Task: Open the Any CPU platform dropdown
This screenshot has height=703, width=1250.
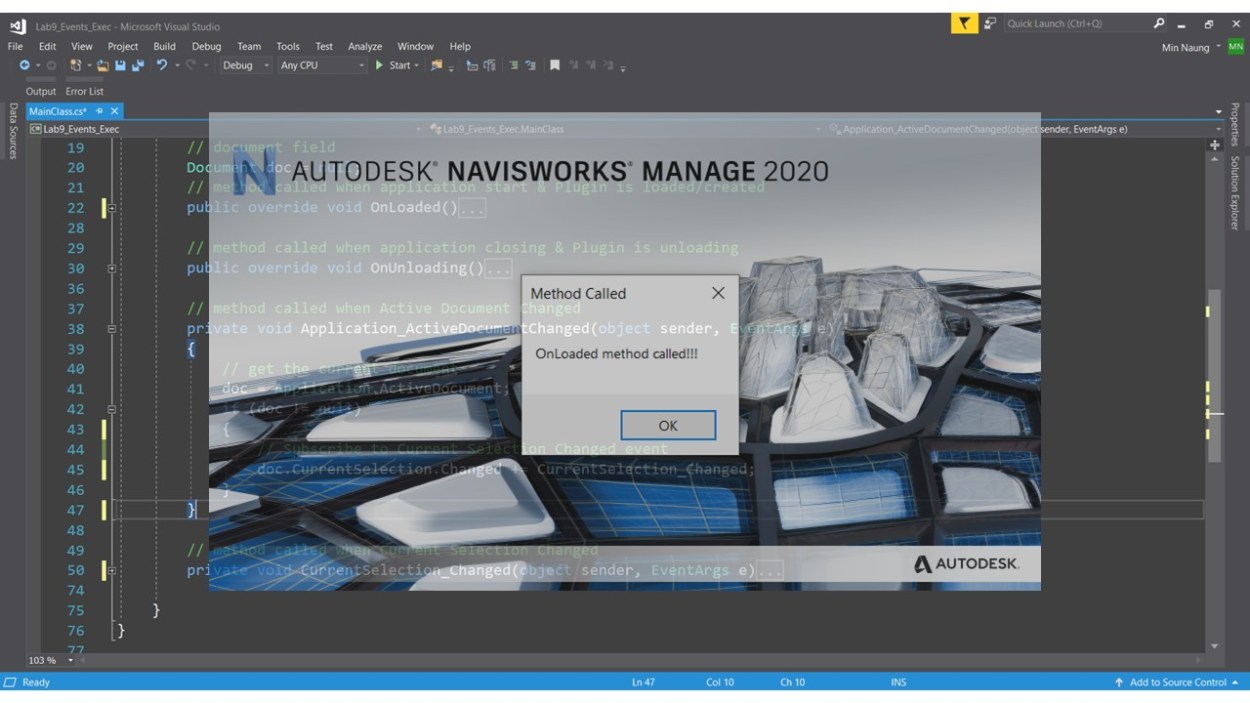Action: point(322,66)
